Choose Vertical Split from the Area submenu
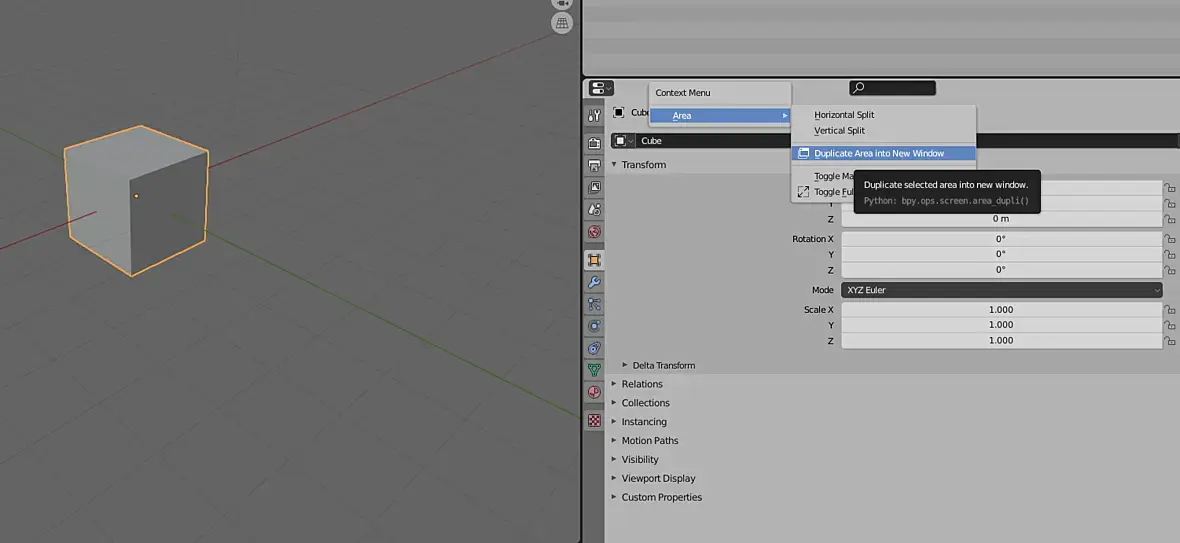 click(883, 131)
